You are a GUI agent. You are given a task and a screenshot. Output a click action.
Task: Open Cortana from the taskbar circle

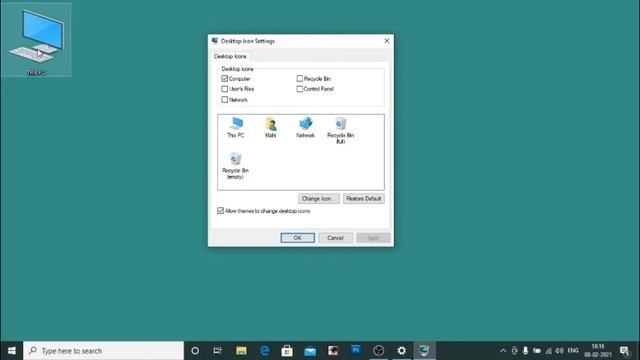coord(195,351)
